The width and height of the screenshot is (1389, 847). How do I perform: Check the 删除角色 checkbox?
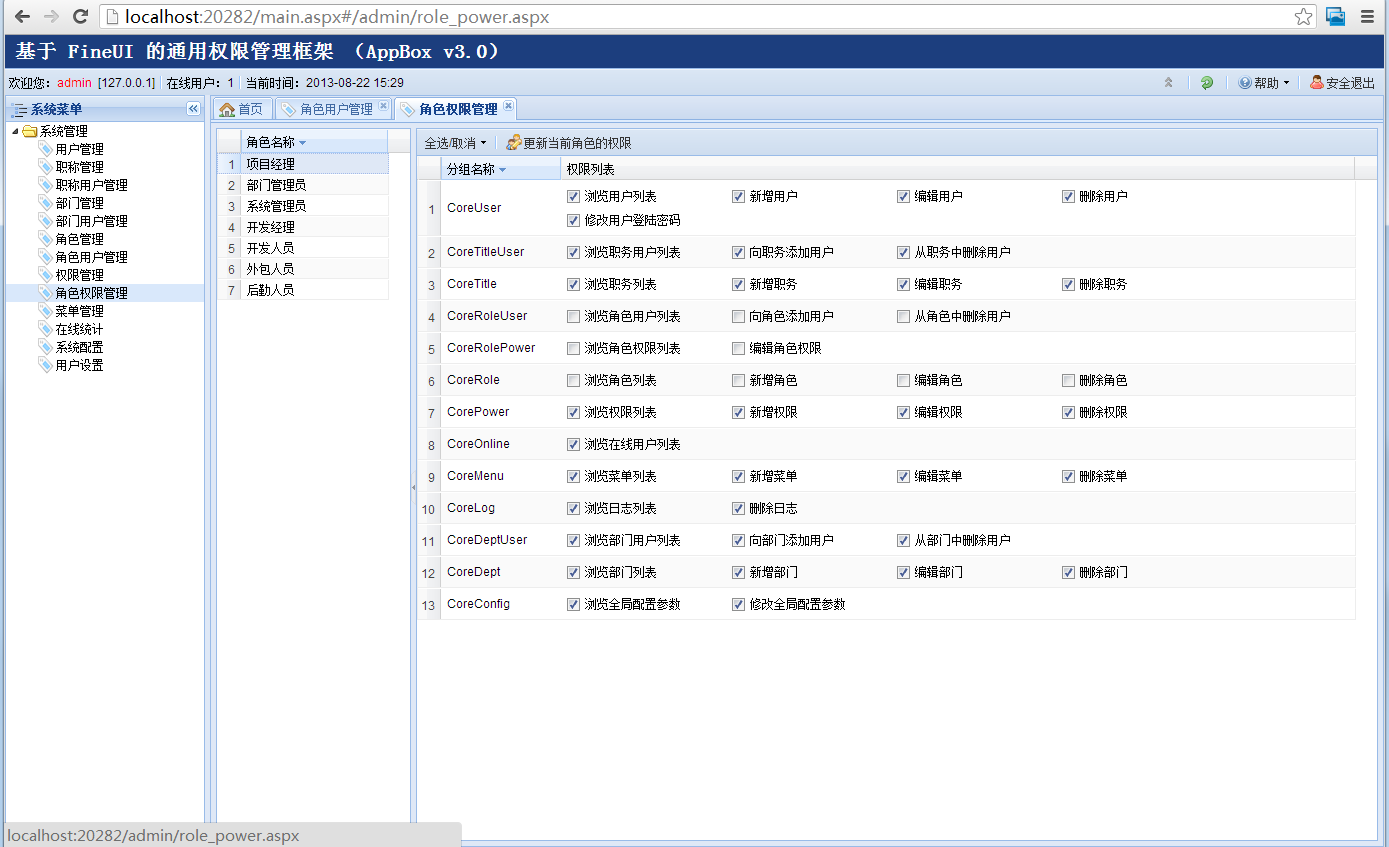1068,380
